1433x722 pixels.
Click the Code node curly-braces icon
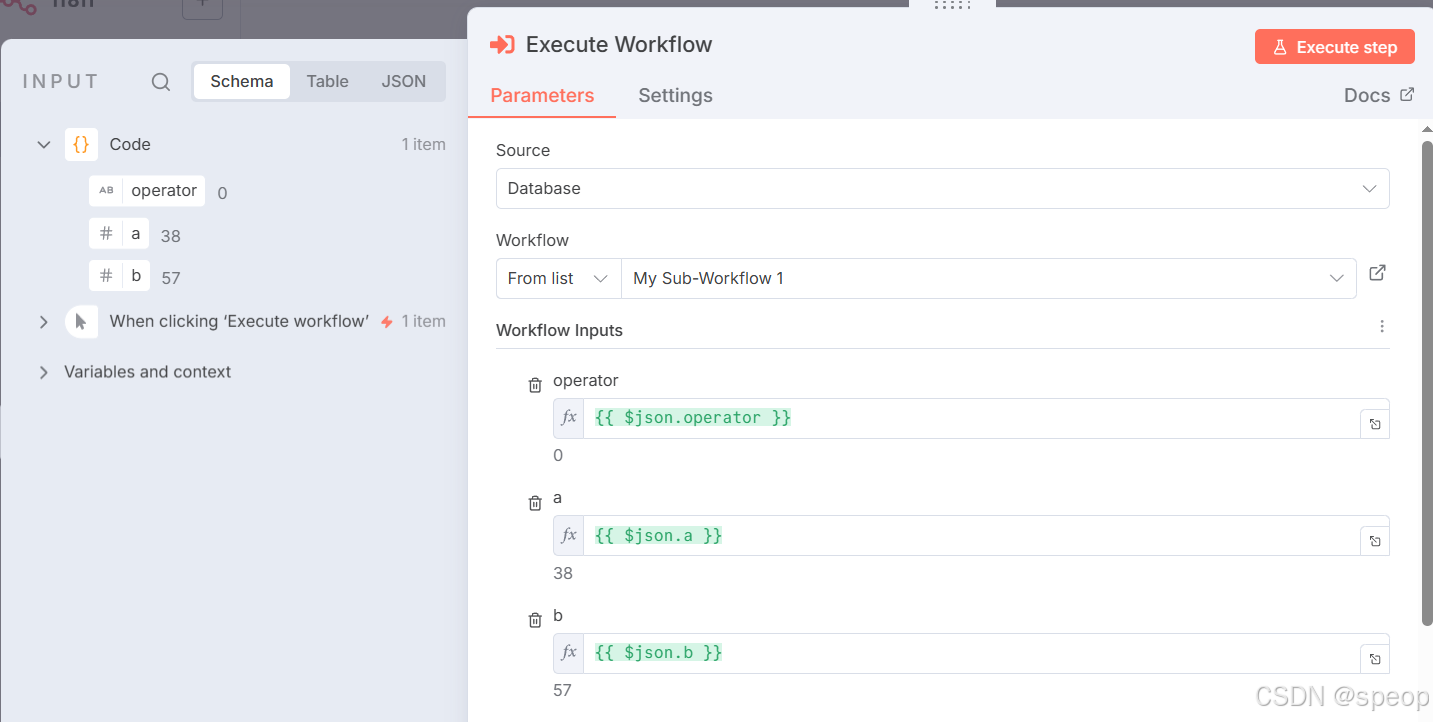(81, 144)
